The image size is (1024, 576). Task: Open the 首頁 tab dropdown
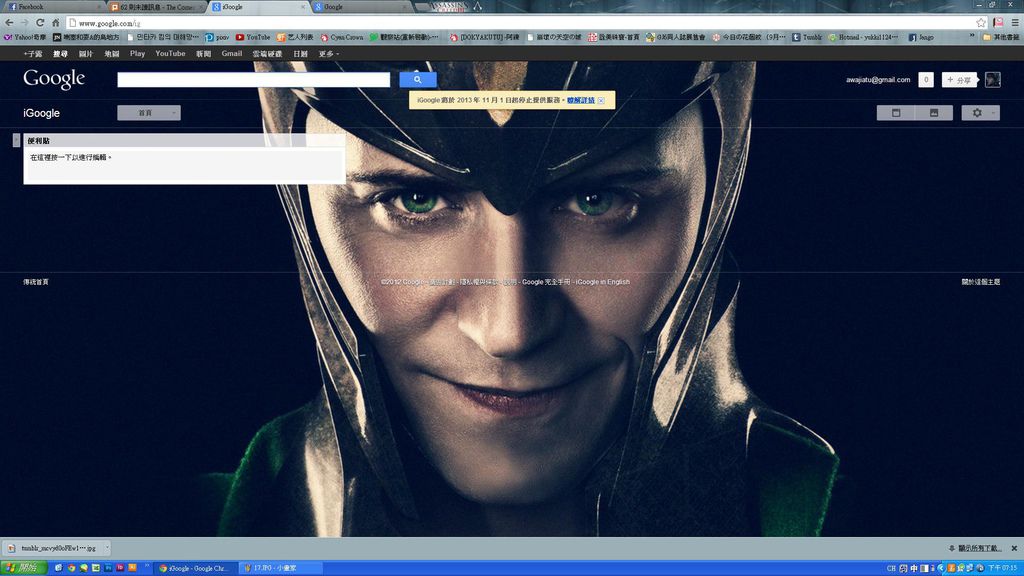click(x=149, y=113)
